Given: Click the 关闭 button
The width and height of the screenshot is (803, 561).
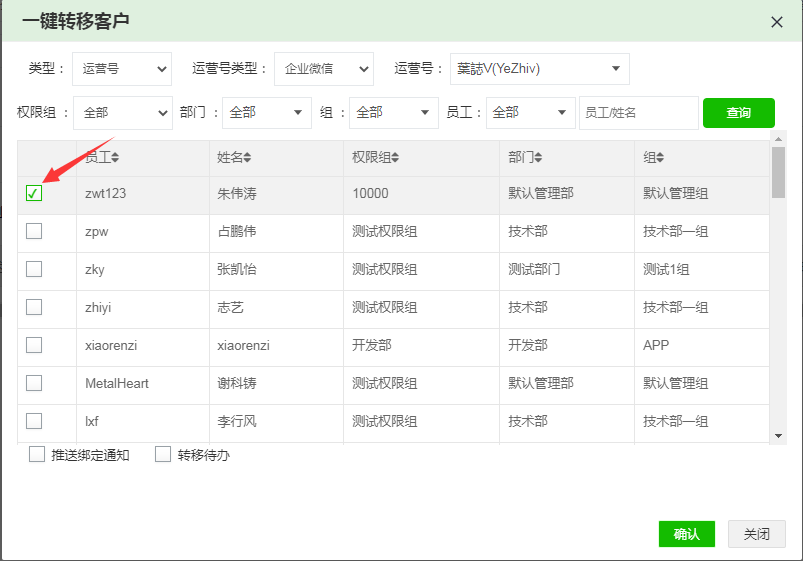Looking at the screenshot, I should tap(756, 534).
